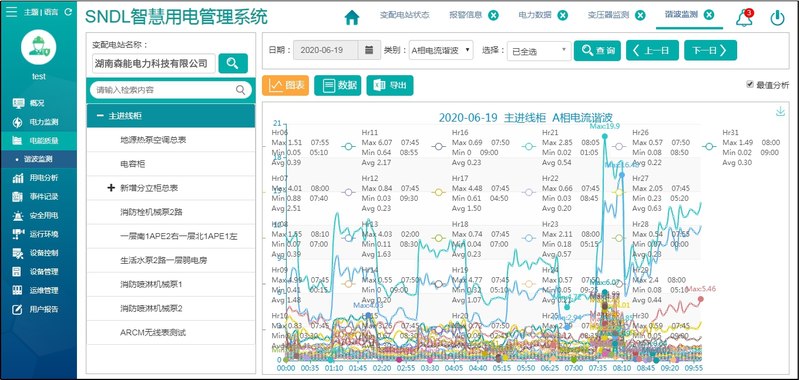
Task: Select 地源热泵空调总表 in the tree
Action: click(x=170, y=140)
